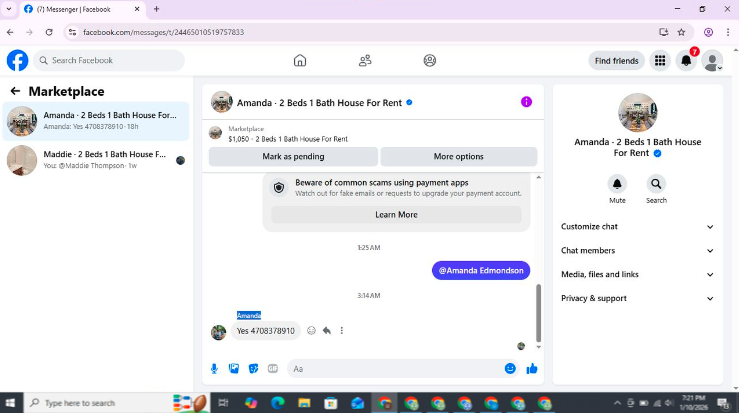Open the Chrome three-dot menu
This screenshot has height=413, width=739.
(x=728, y=32)
